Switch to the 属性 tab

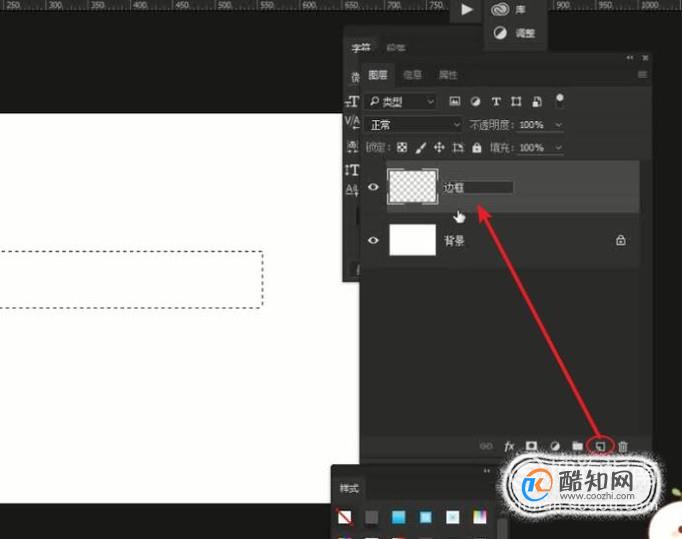[448, 75]
